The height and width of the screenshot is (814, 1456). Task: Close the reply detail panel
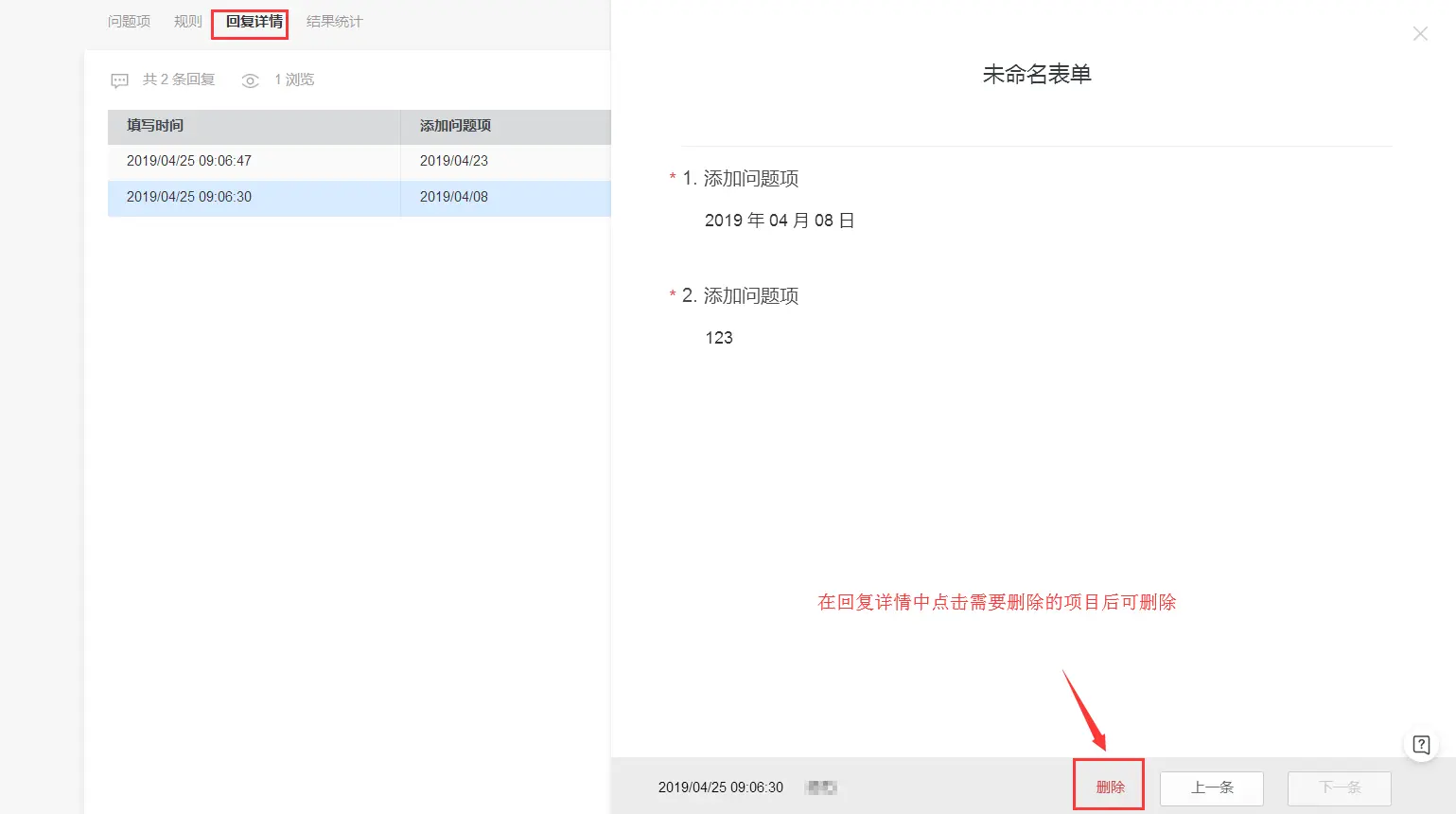tap(1420, 34)
